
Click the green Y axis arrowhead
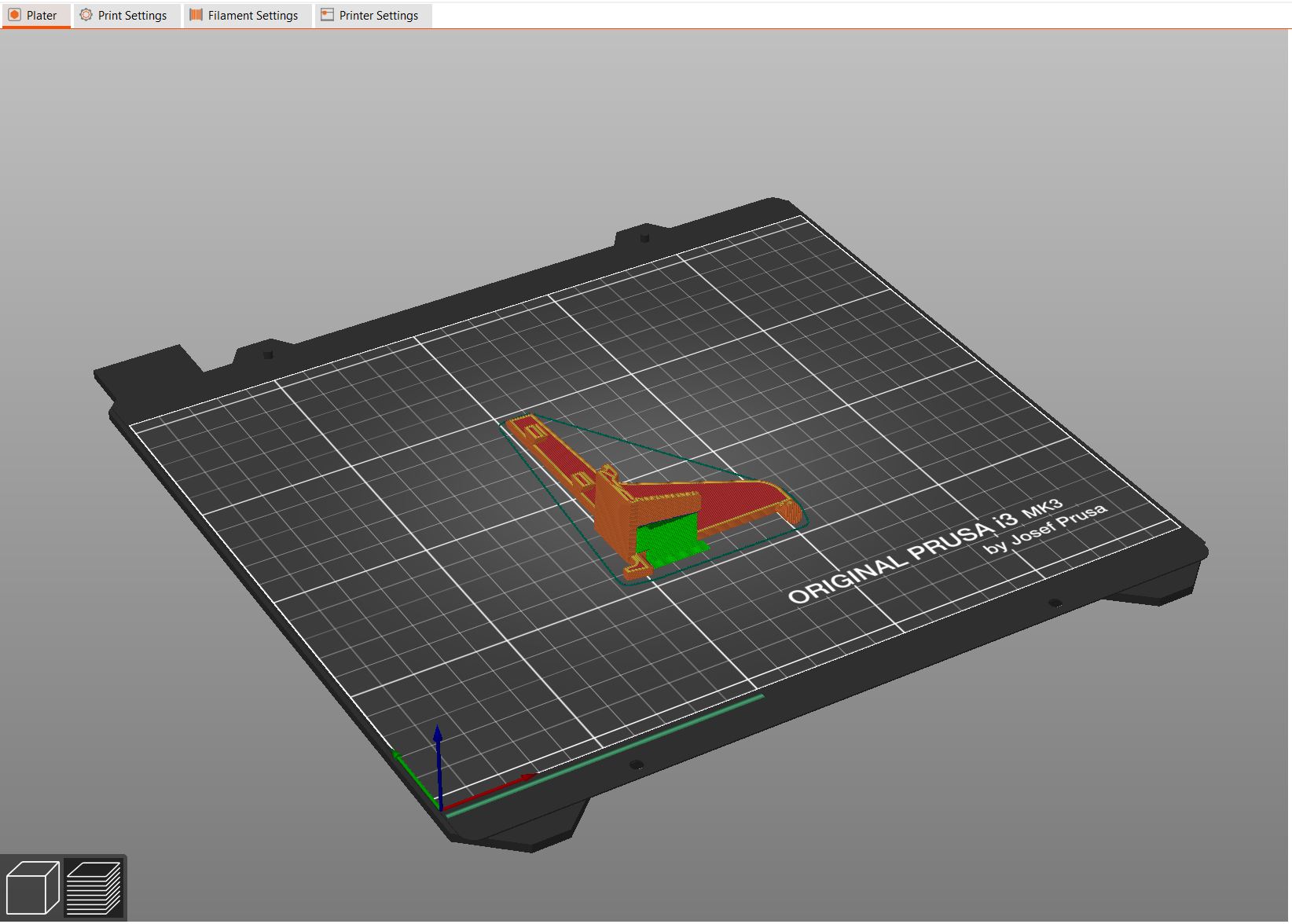pos(398,756)
